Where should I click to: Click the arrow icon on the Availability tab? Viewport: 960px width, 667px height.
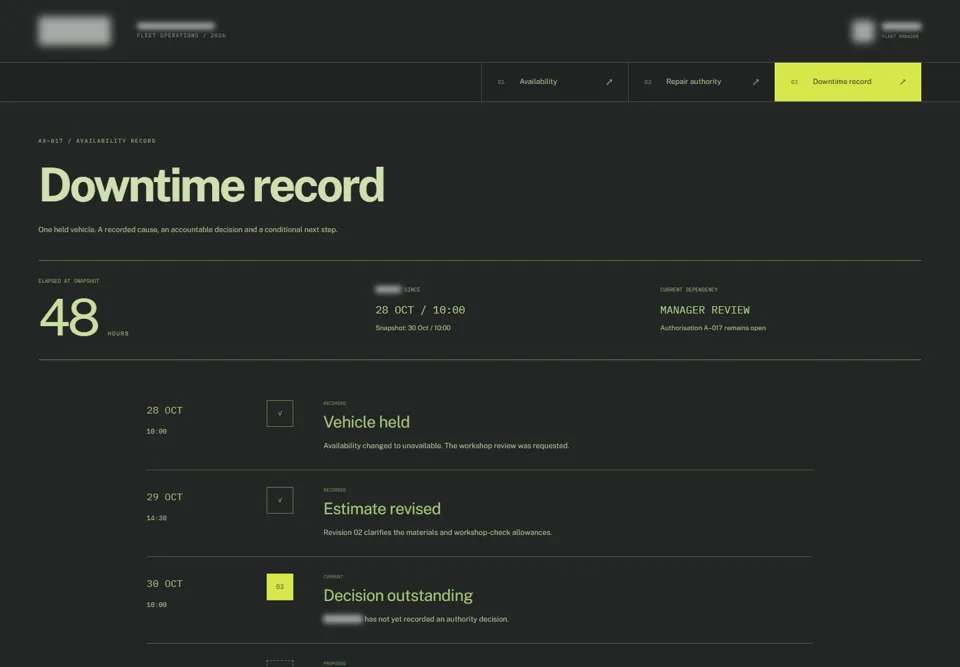[609, 82]
